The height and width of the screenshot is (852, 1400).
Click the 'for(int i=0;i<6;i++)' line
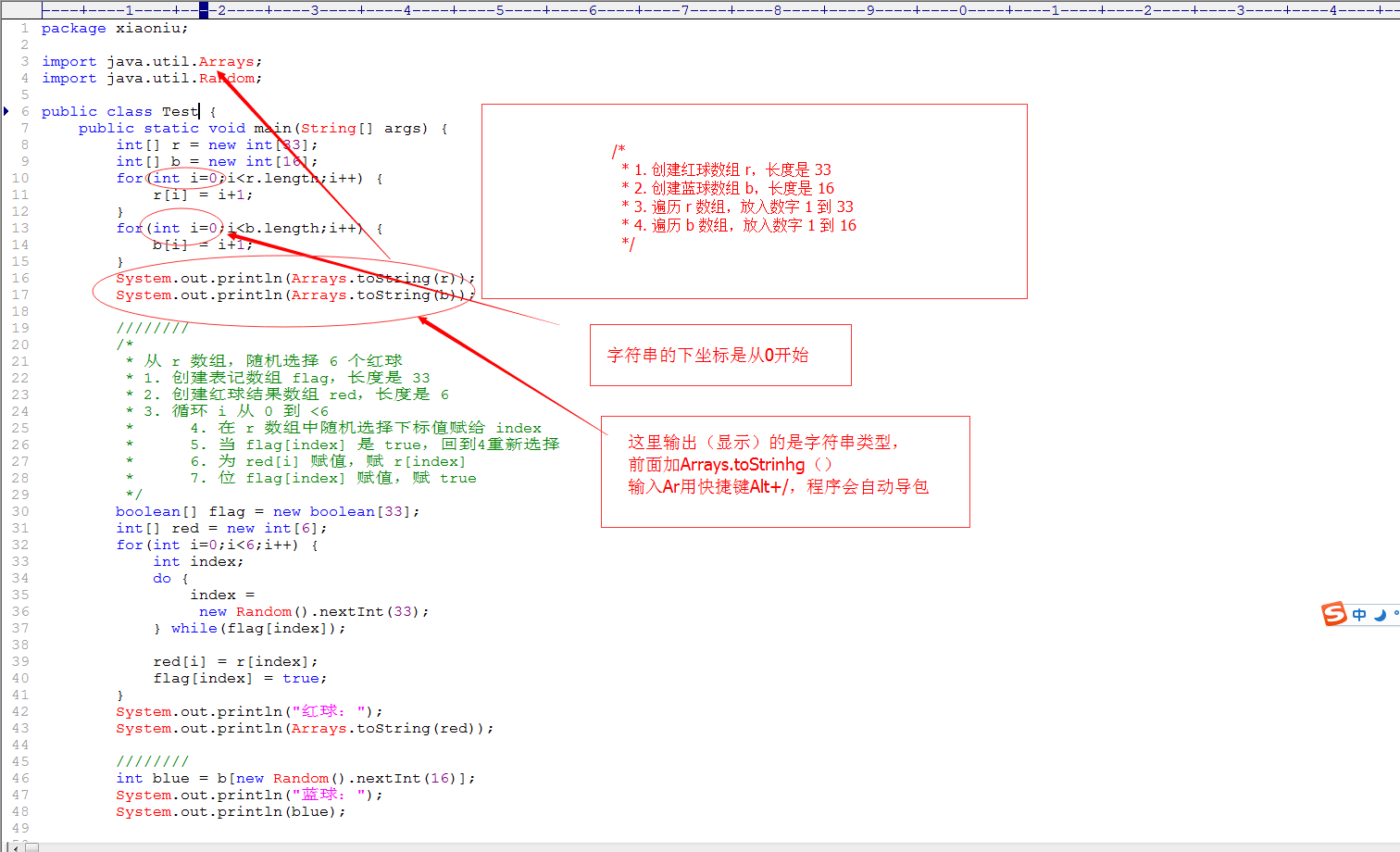pyautogui.click(x=217, y=545)
